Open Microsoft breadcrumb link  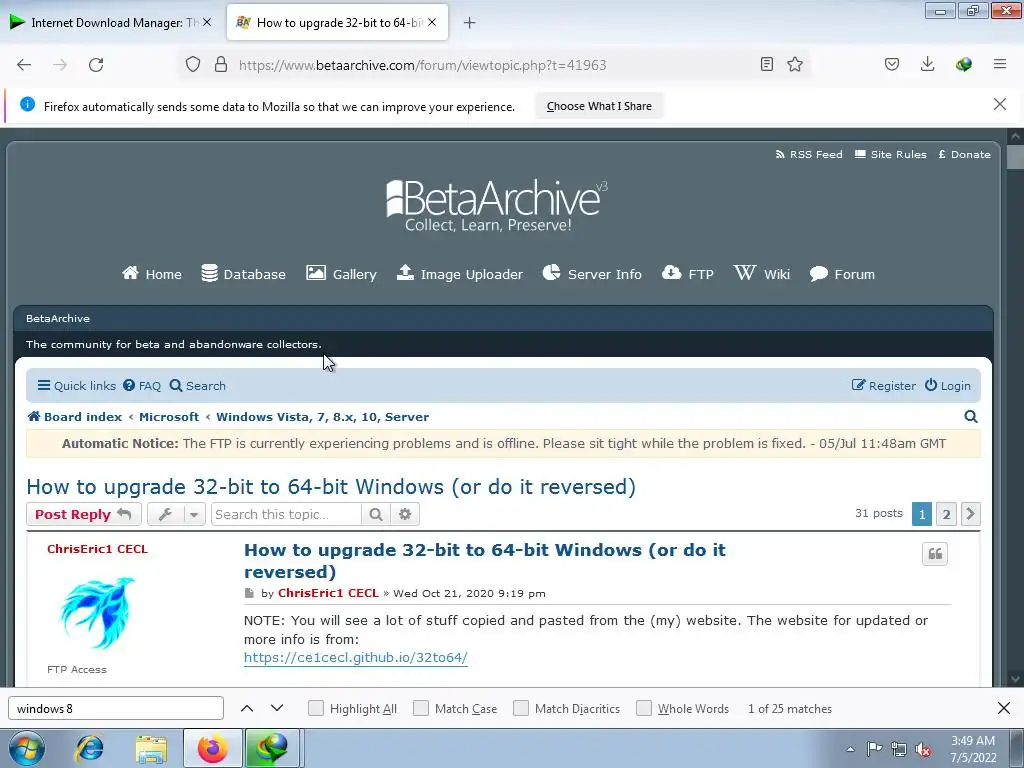click(x=168, y=417)
